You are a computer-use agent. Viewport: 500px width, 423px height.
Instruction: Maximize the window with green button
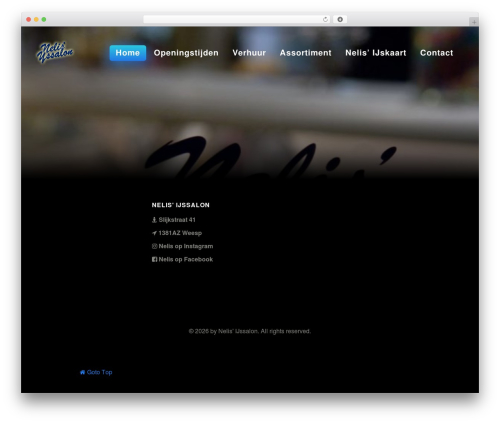tap(44, 19)
